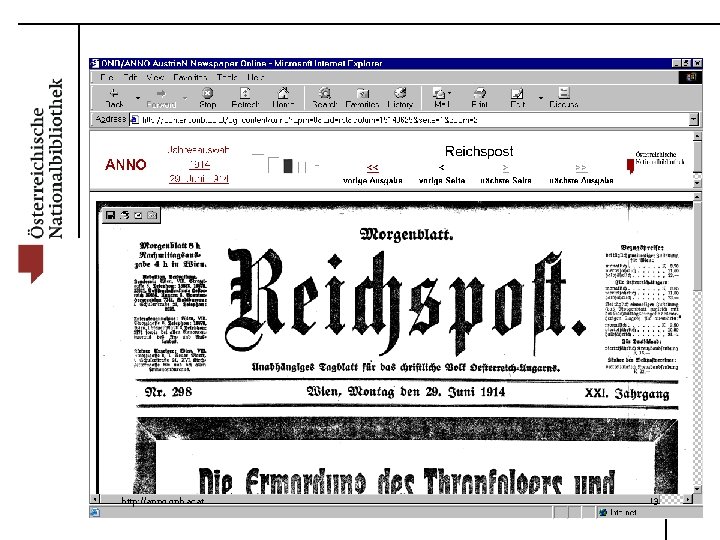The height and width of the screenshot is (540, 720).
Task: Expand the Edit button dropdown arrow
Action: [x=540, y=98]
